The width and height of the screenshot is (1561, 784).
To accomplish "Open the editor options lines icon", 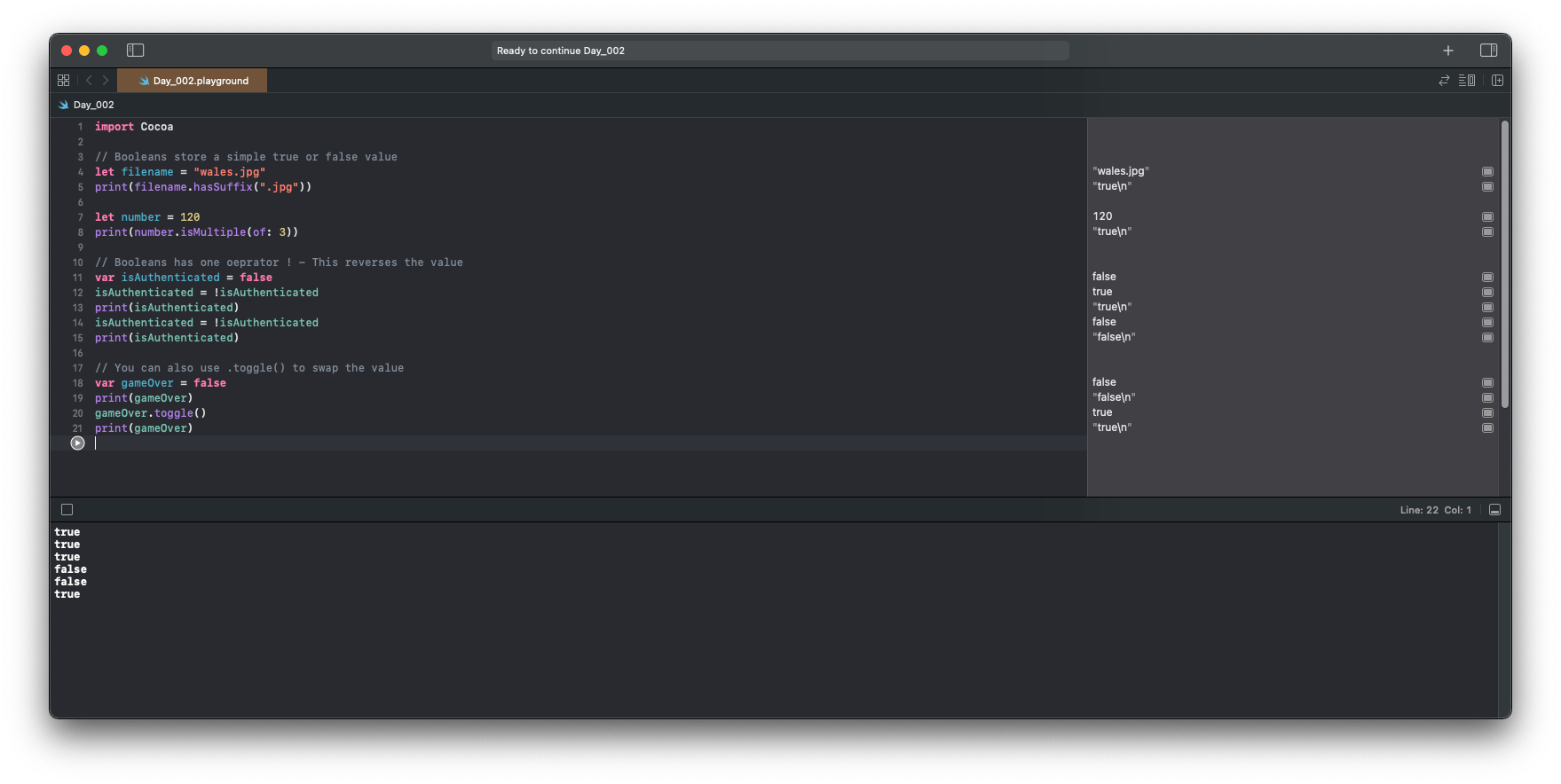I will coord(1467,80).
